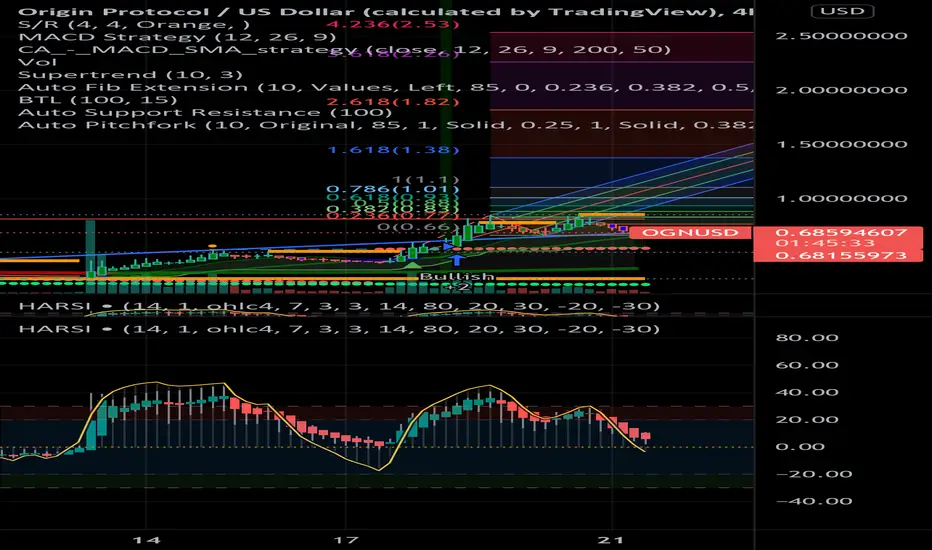Click the 20.00 HARSI axis value
932x550 pixels.
coord(807,420)
